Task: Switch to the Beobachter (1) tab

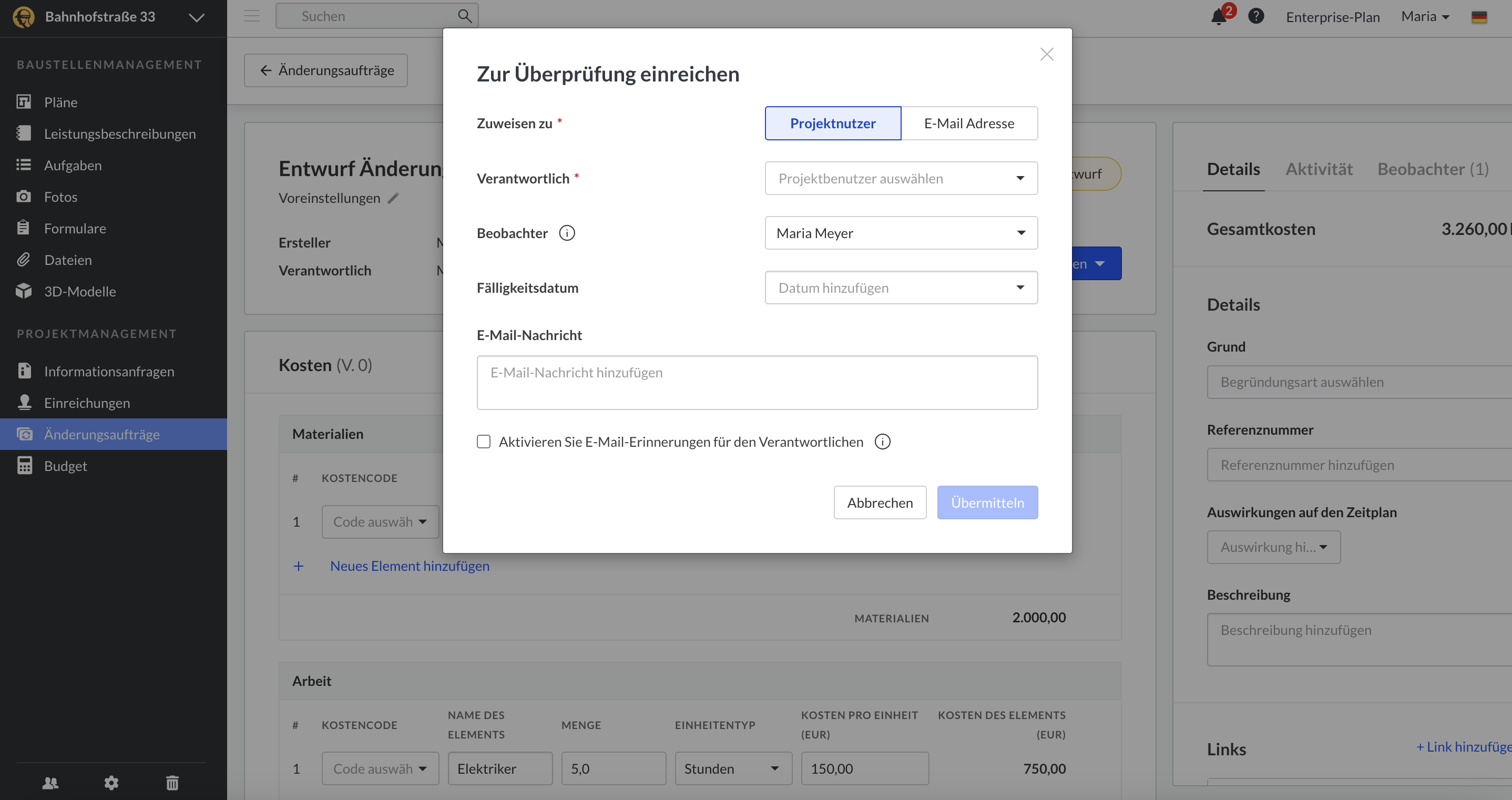Action: pos(1433,169)
